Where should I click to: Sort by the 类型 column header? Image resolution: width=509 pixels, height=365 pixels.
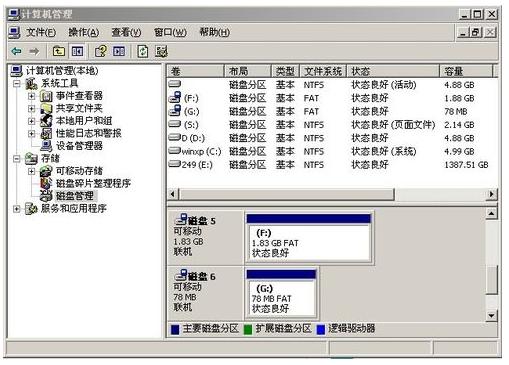(x=286, y=71)
